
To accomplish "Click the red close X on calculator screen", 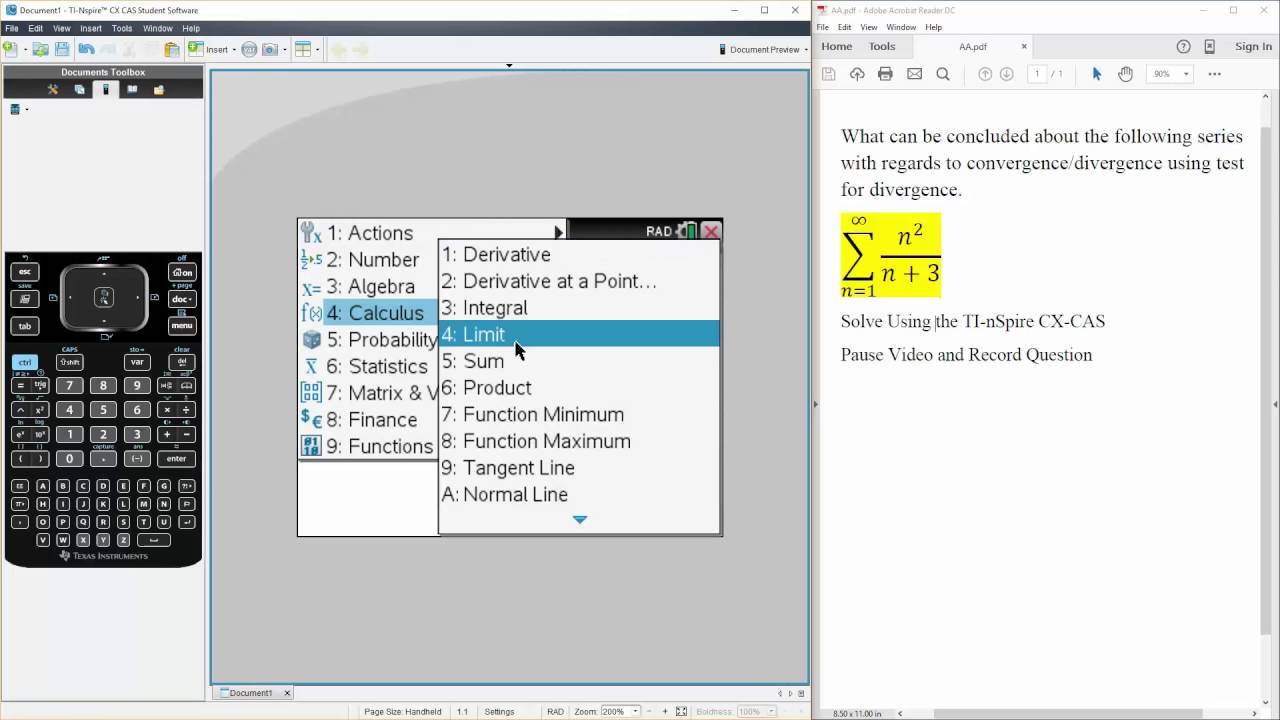I will click(x=711, y=231).
